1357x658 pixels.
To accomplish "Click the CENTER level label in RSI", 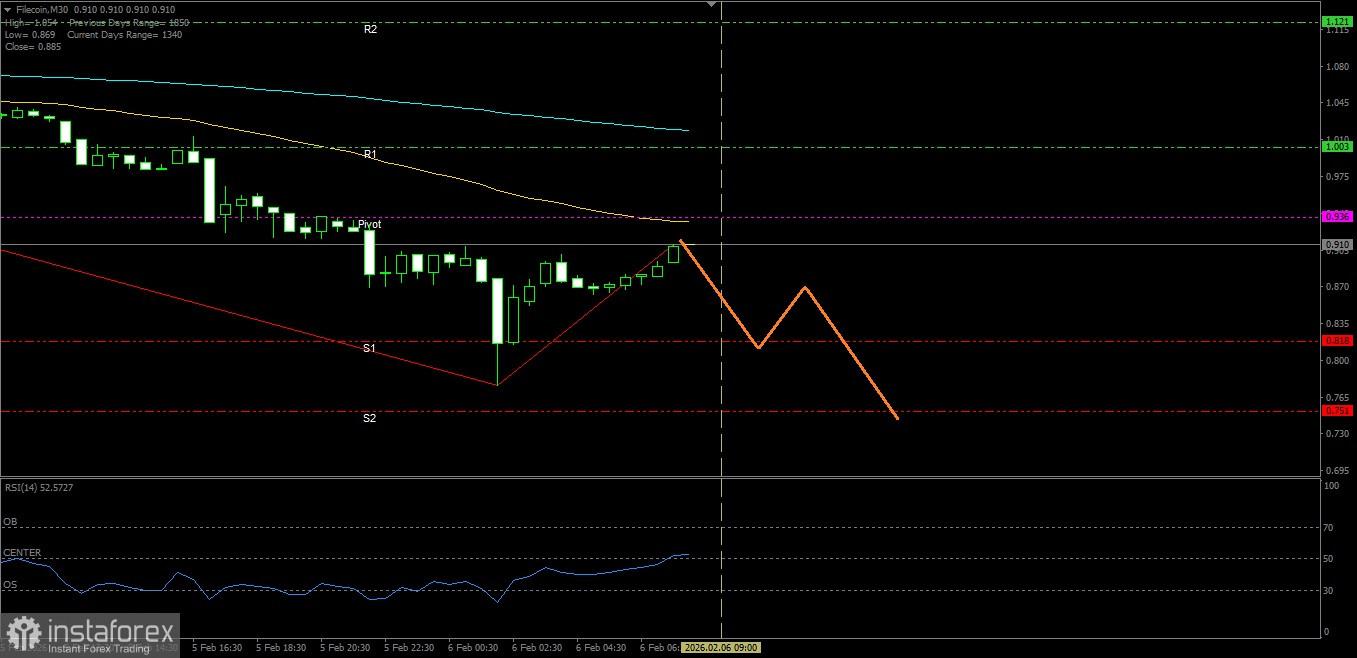I will [22, 553].
